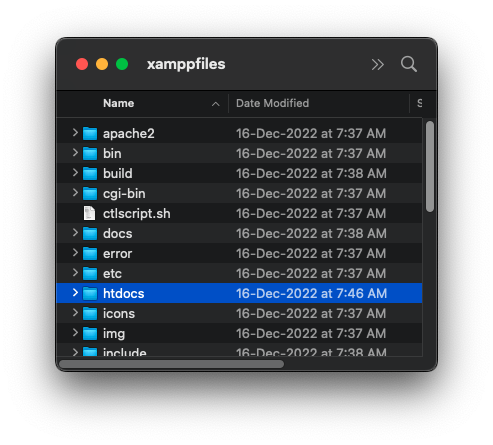The width and height of the screenshot is (493, 445).
Task: Expand the cgi-bin folder
Action: click(x=75, y=193)
